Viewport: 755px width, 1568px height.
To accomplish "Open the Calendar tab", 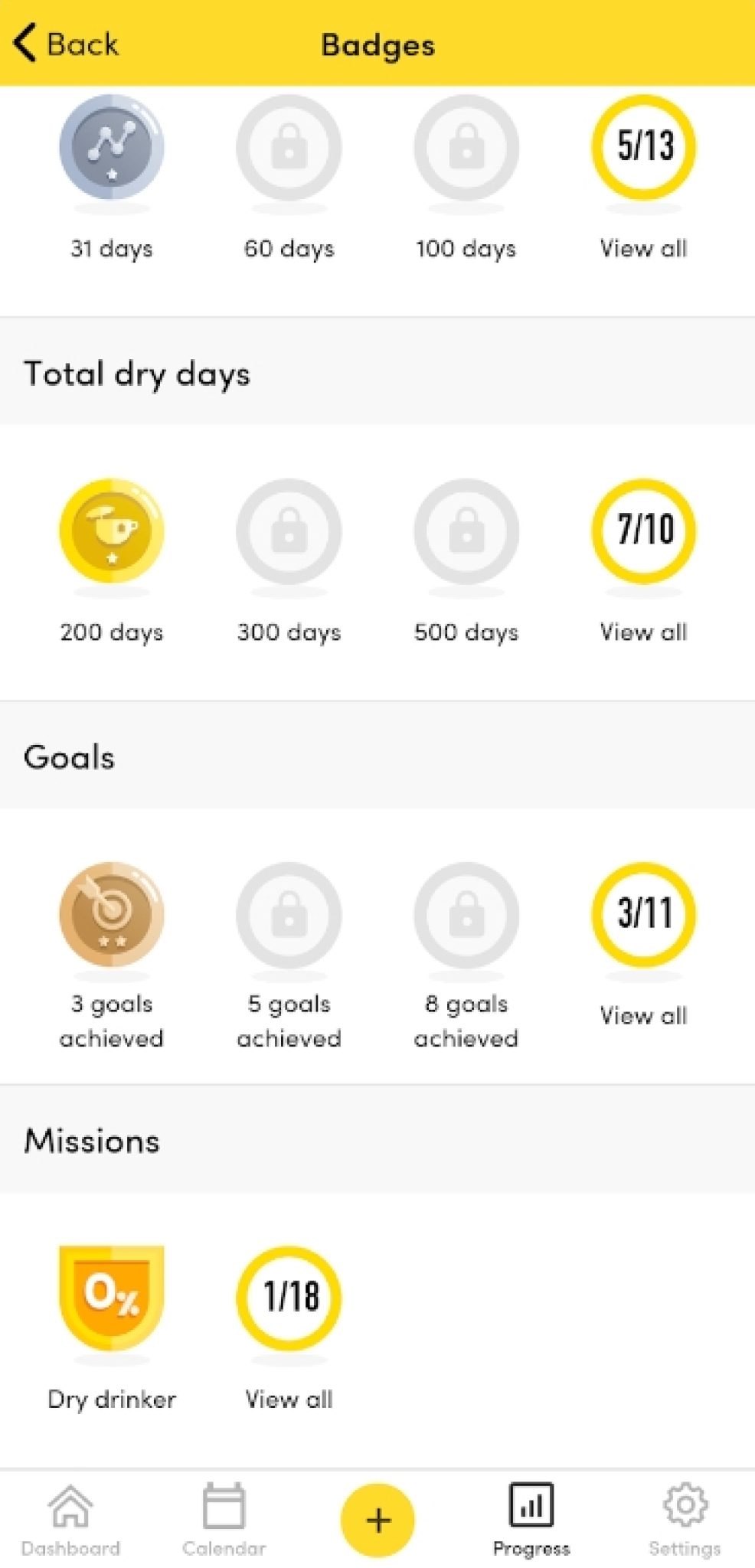I will point(224,1520).
